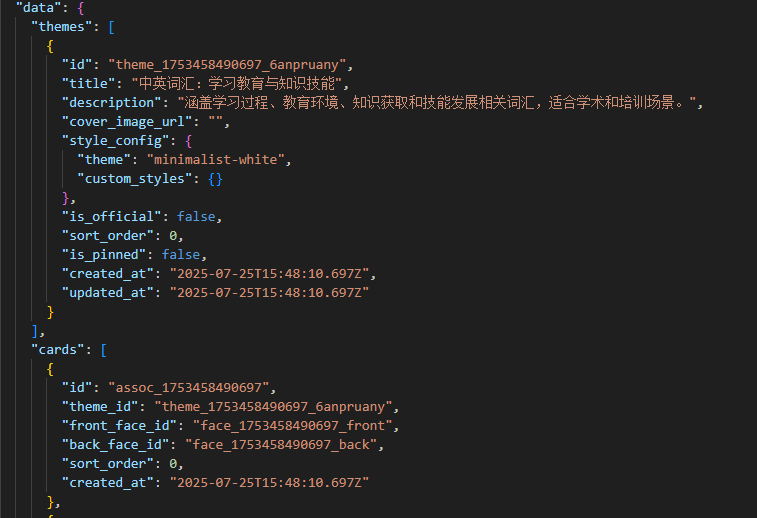The height and width of the screenshot is (518, 757).
Task: Click the "updated_at" timestamp value
Action: tap(269, 293)
